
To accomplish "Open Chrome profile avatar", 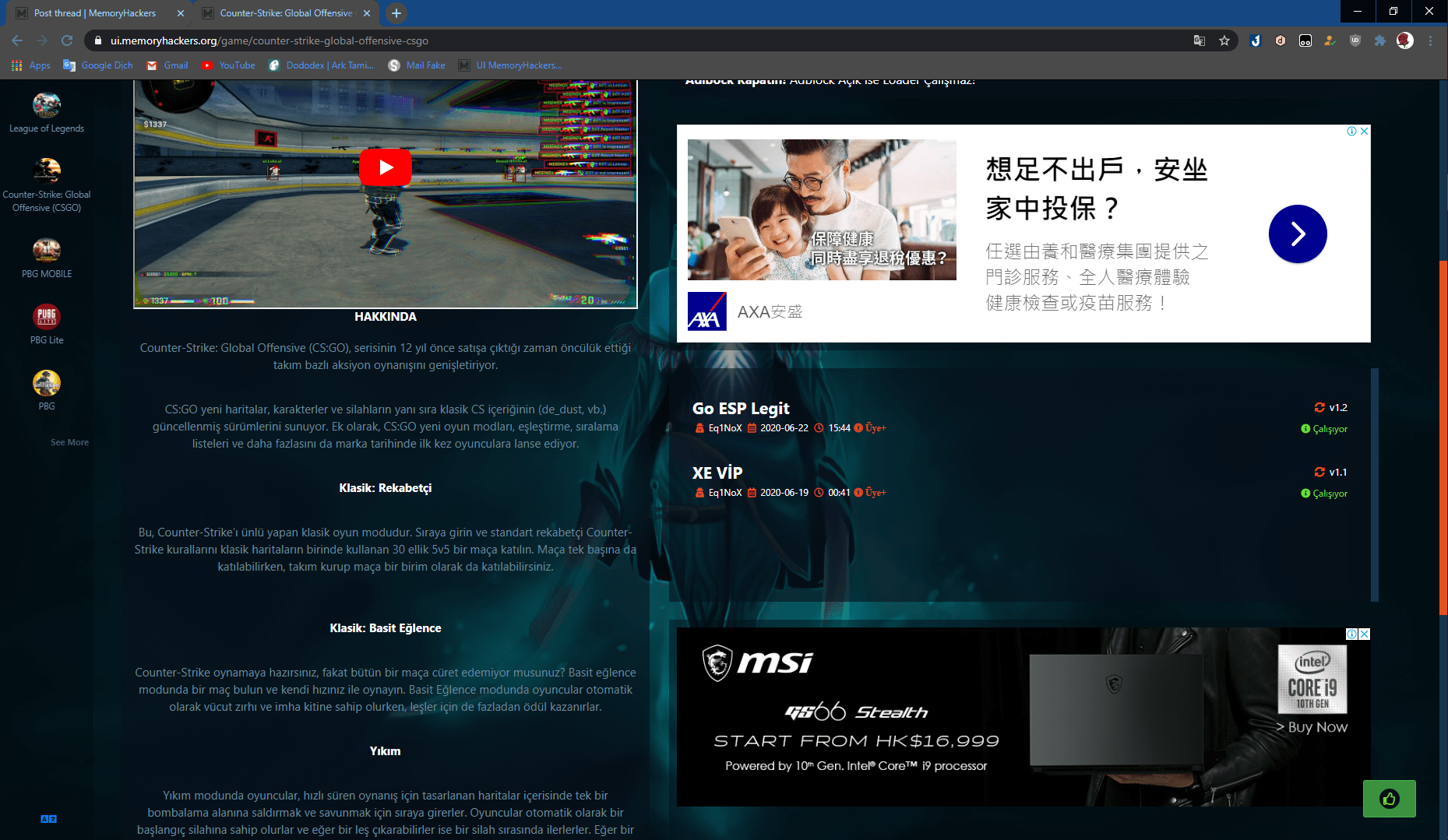I will 1405,40.
